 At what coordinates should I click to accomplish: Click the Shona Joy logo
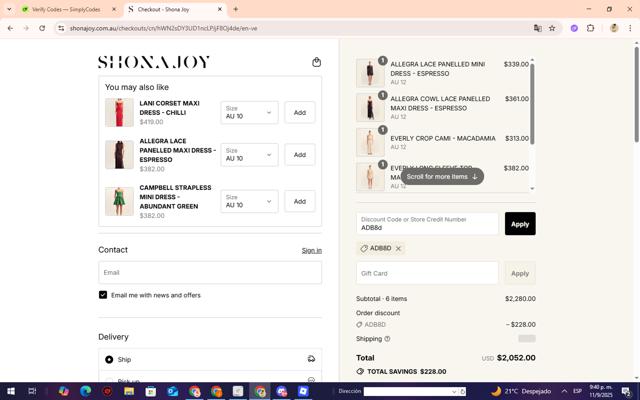(154, 62)
